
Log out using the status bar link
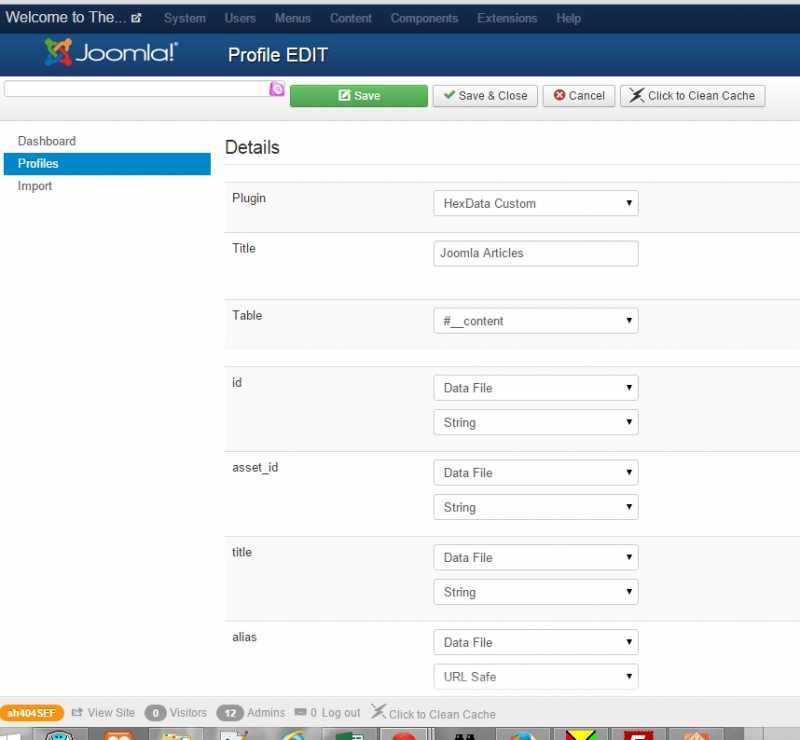point(341,712)
